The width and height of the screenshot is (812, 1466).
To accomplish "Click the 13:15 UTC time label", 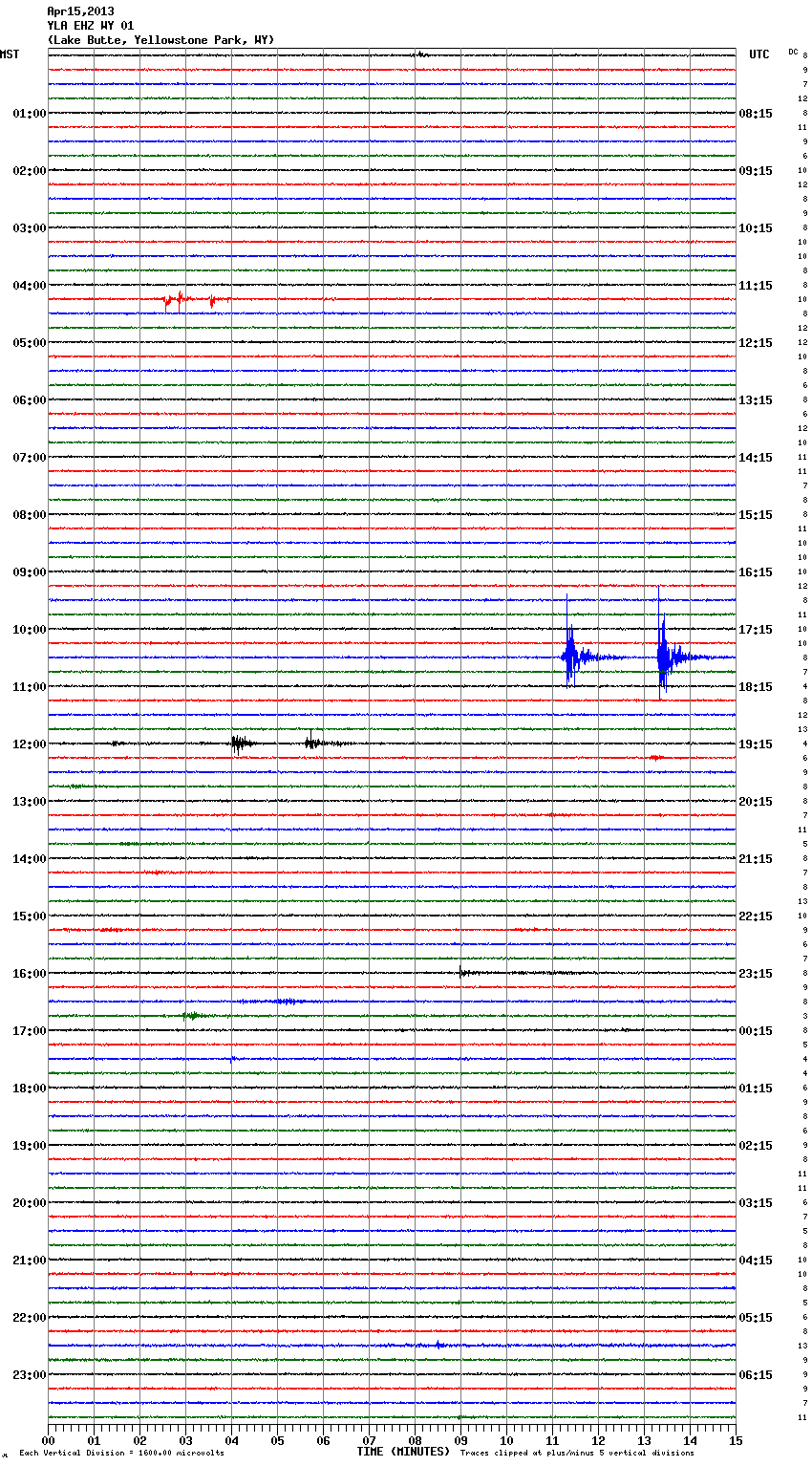I will coord(756,400).
